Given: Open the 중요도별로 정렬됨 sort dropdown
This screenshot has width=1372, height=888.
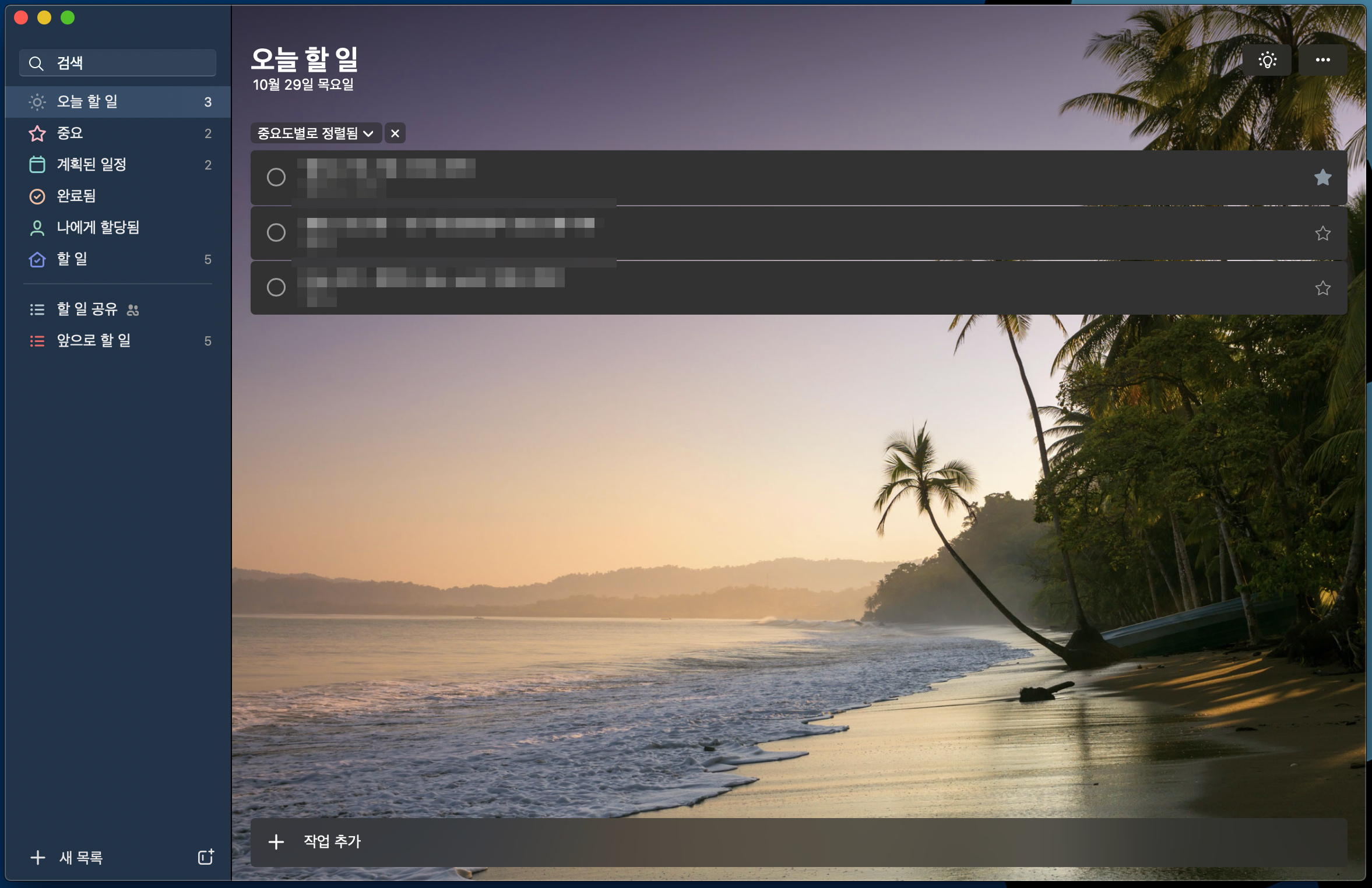Looking at the screenshot, I should point(315,133).
